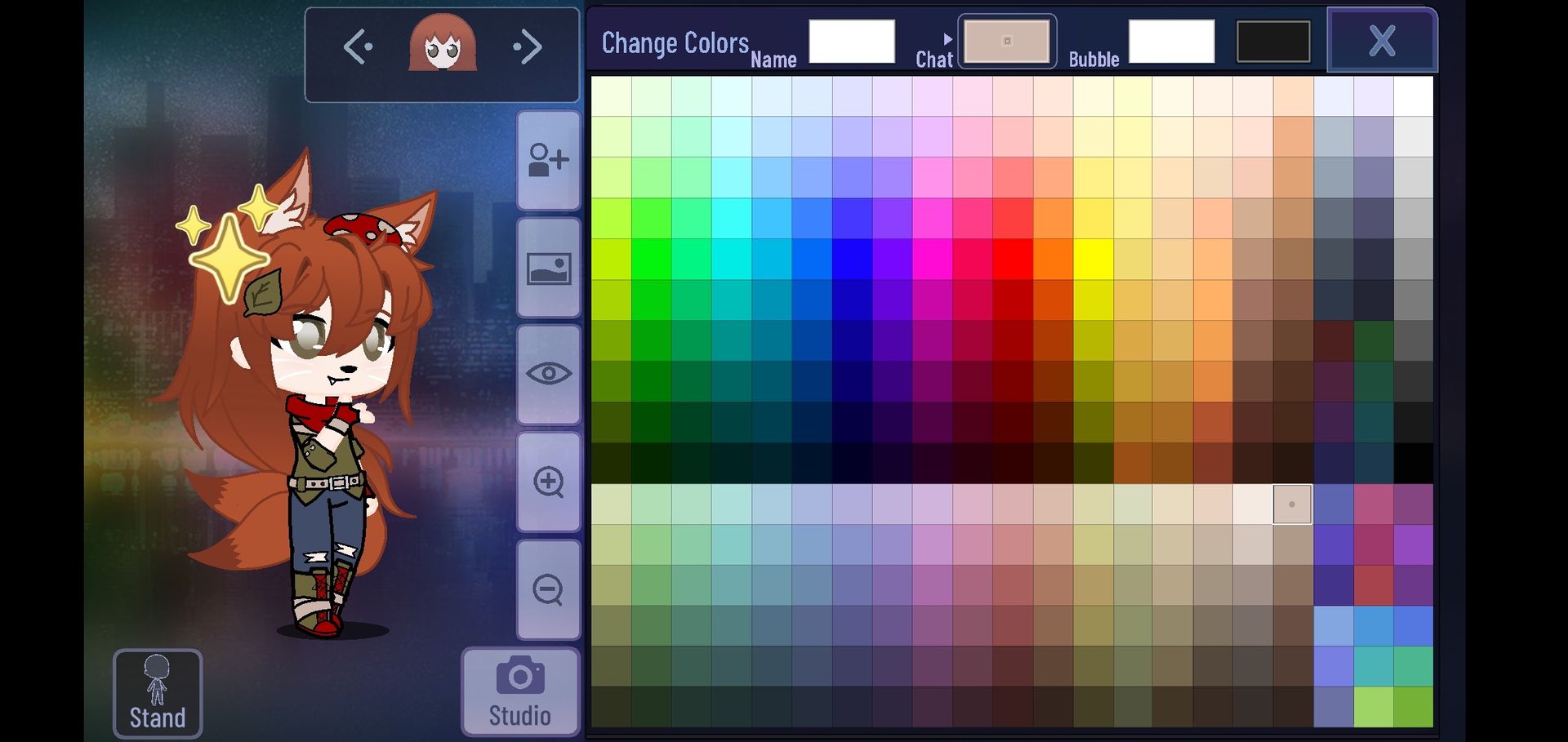Go to the next character with right arrow
1568x742 pixels.
pos(528,47)
